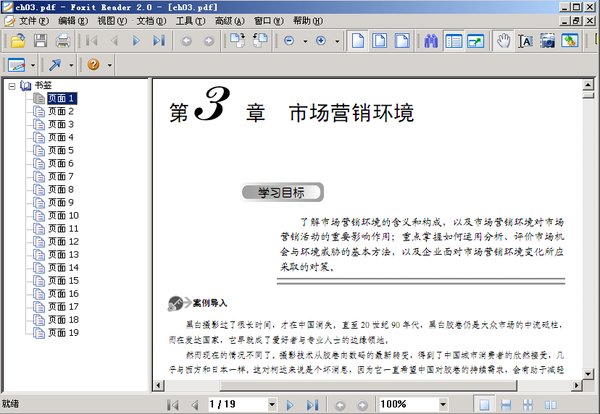Set actual size page view
This screenshot has height=414, width=600.
coord(358,41)
